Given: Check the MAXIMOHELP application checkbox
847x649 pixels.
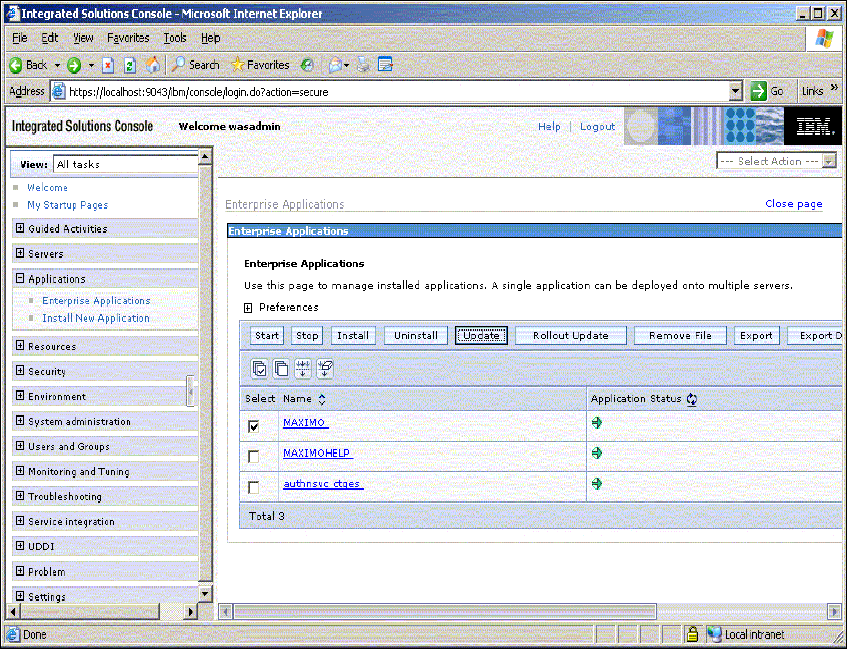Looking at the screenshot, I should pos(254,456).
